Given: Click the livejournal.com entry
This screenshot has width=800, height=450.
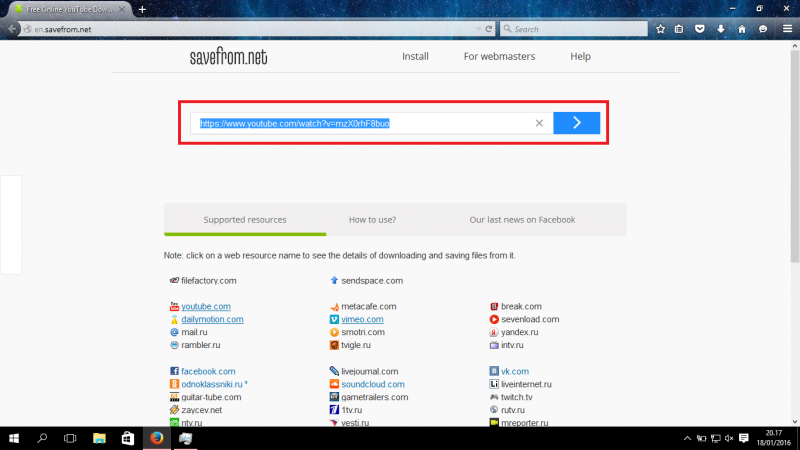Looking at the screenshot, I should 370,371.
